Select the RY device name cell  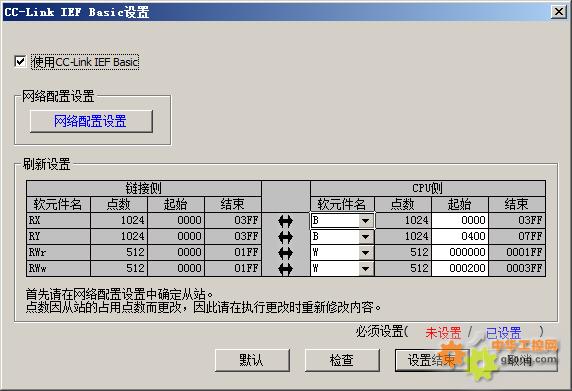[x=58, y=236]
